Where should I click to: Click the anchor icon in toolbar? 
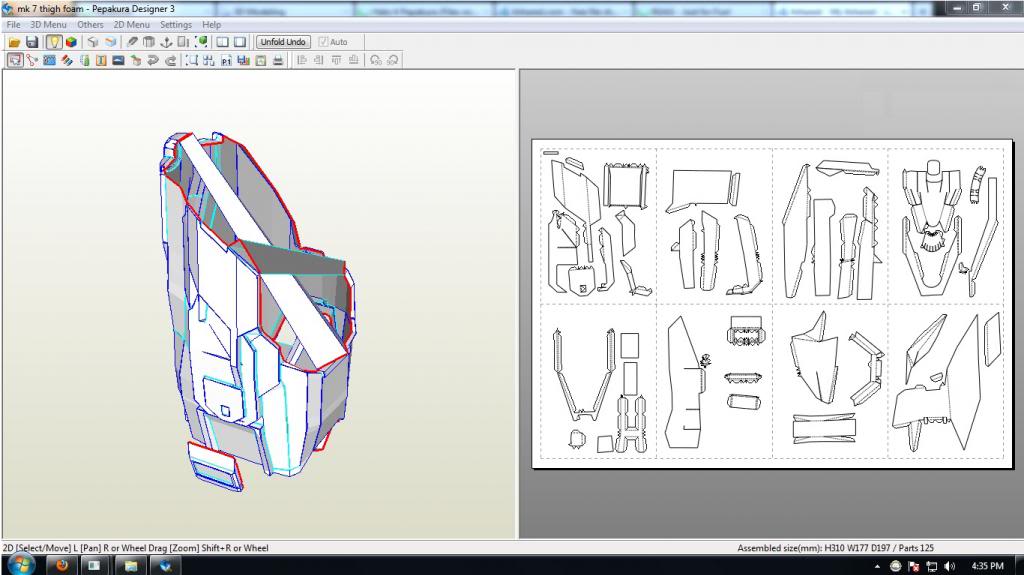tap(166, 42)
